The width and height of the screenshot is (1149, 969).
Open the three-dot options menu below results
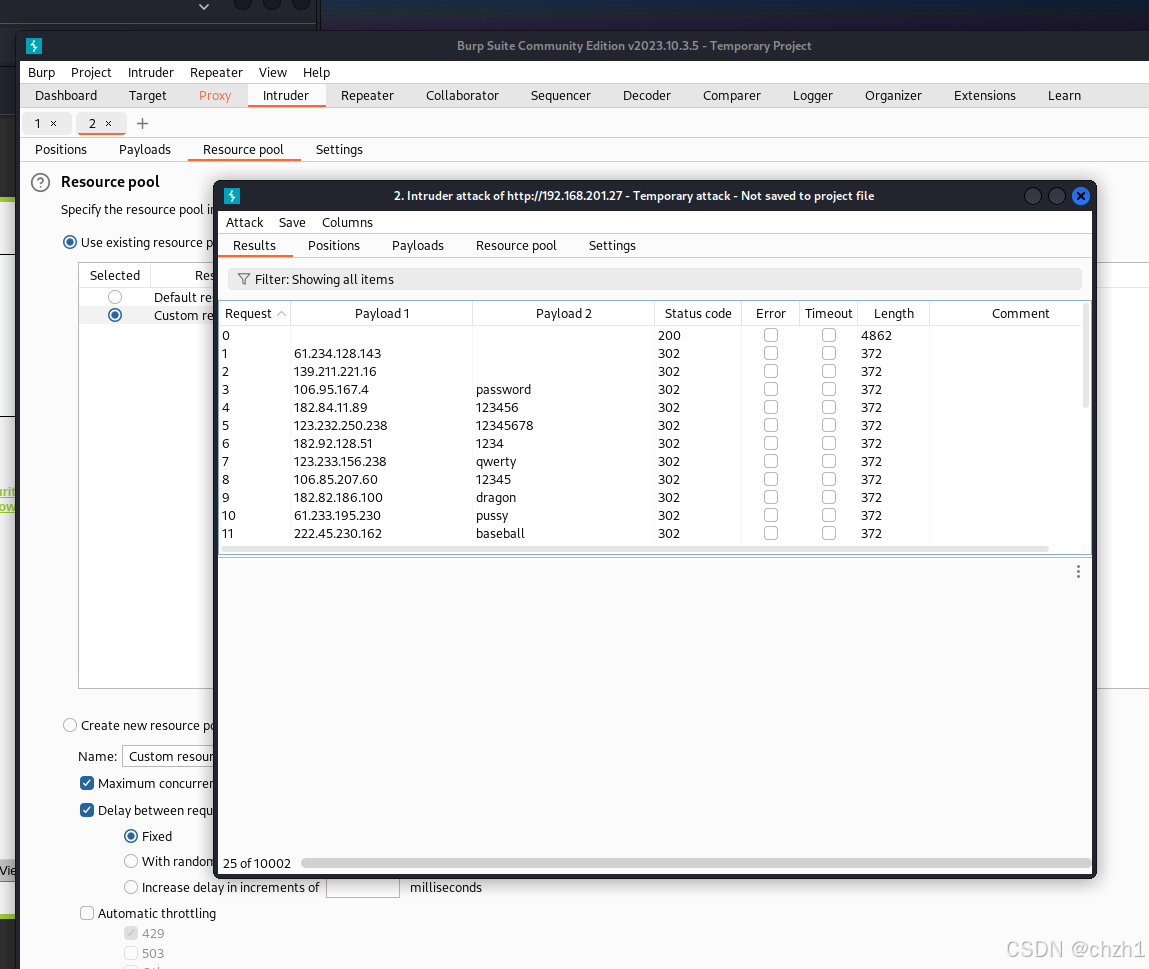pyautogui.click(x=1078, y=572)
